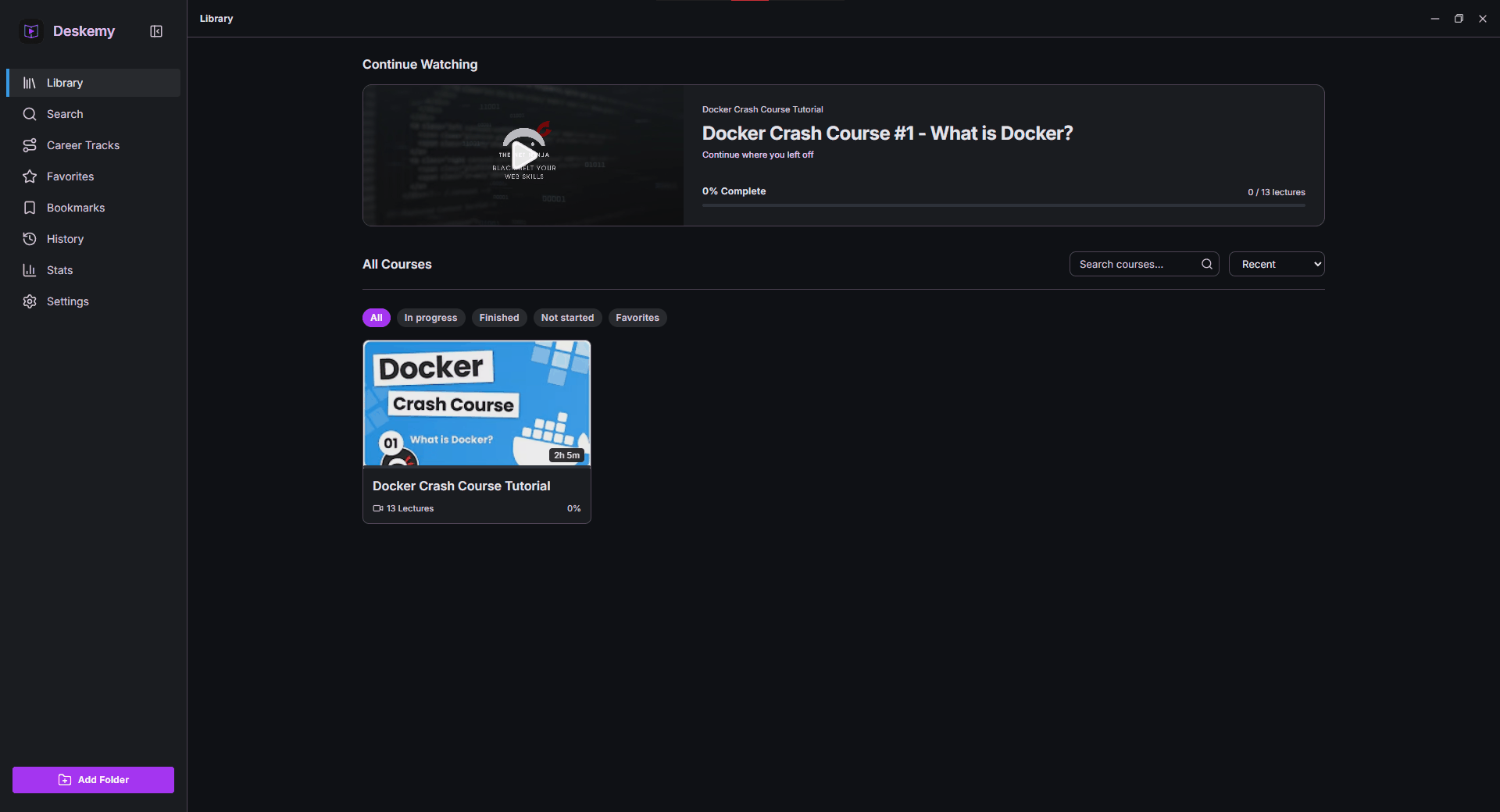This screenshot has width=1500, height=812.
Task: Play the Continue Watching video
Action: point(523,155)
